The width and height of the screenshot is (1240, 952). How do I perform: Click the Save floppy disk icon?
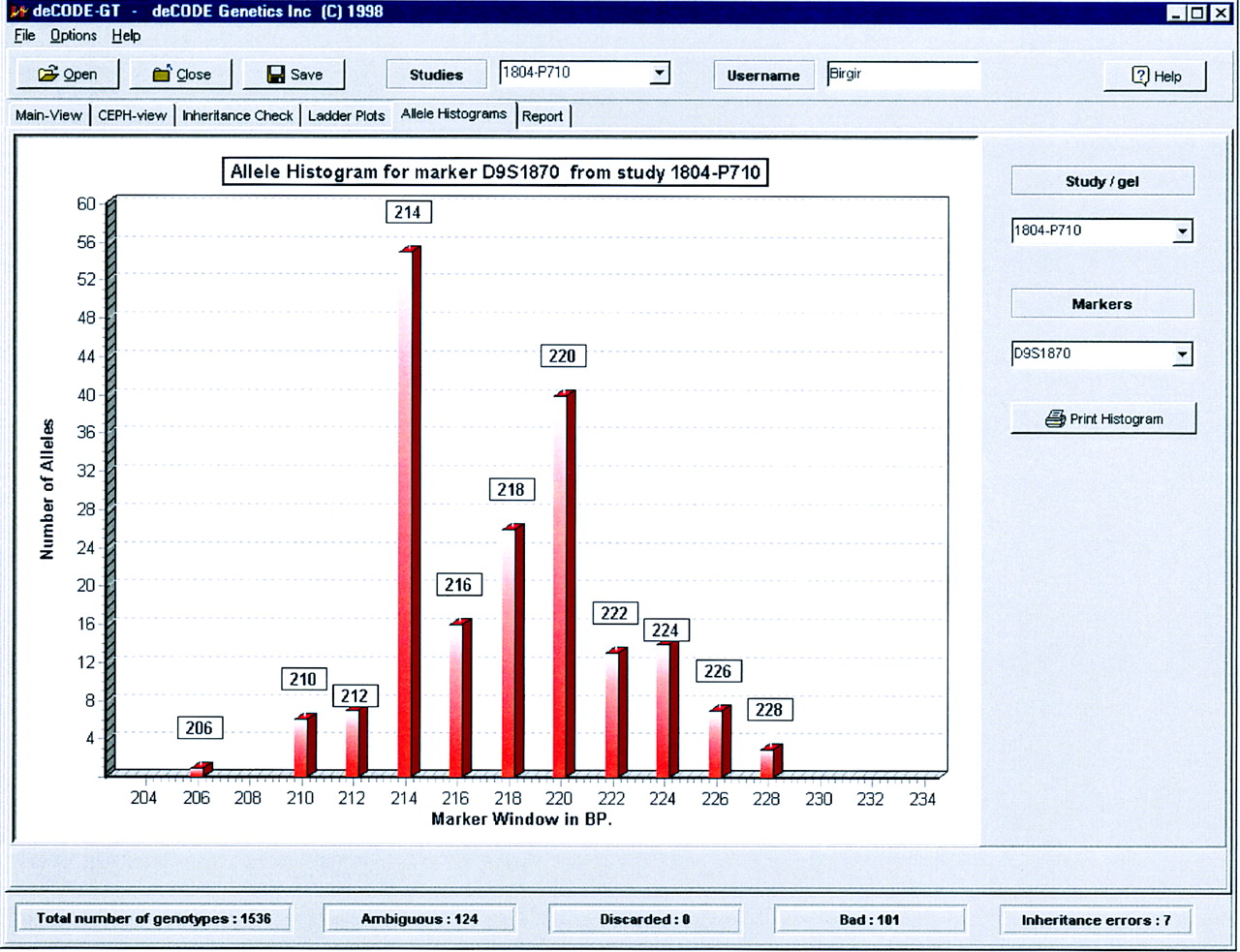275,75
